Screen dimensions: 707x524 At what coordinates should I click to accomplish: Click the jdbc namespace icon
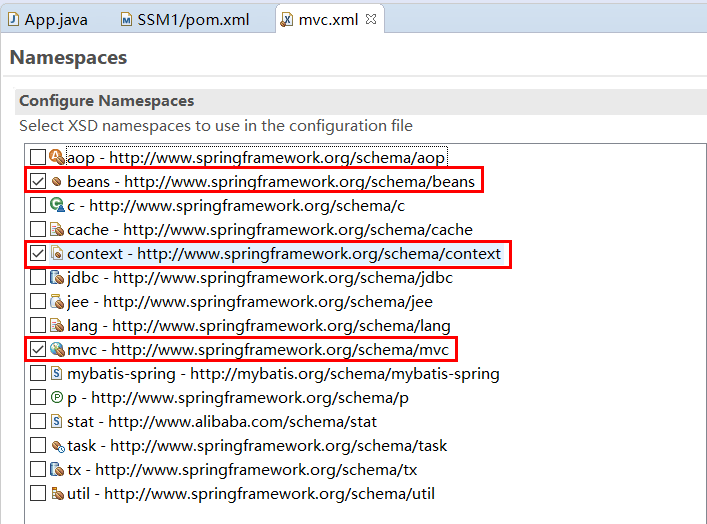tap(57, 277)
